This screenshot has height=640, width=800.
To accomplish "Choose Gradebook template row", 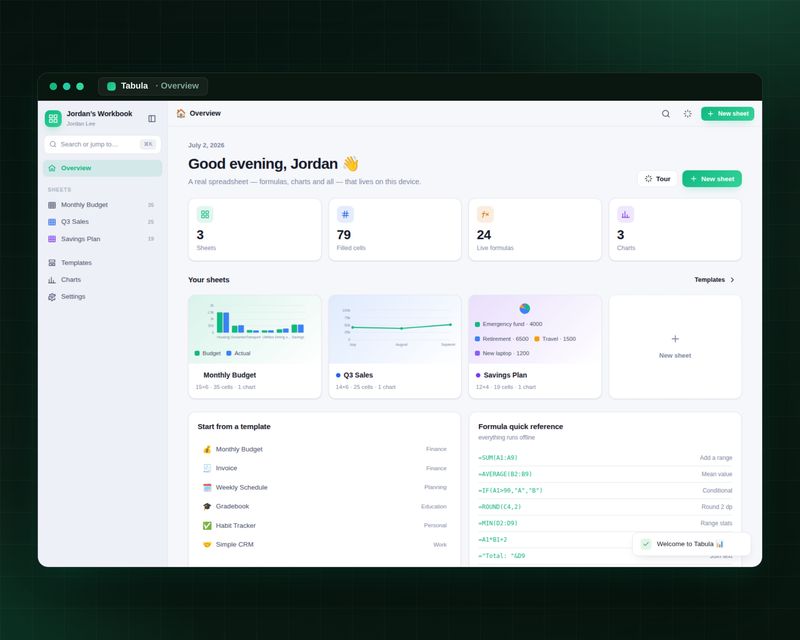I will [324, 506].
